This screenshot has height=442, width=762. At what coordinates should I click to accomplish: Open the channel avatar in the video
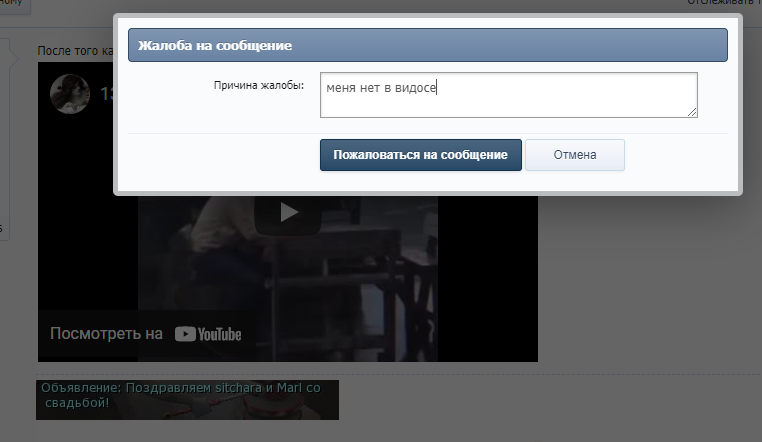70,94
